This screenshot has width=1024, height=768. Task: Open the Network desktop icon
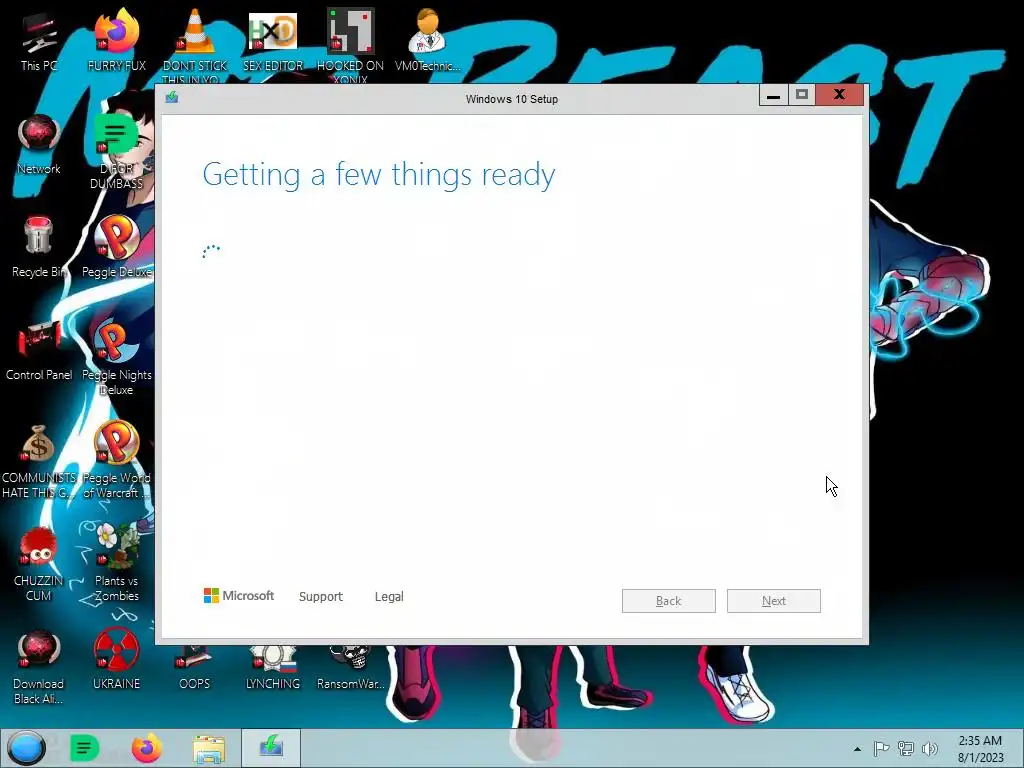pyautogui.click(x=39, y=145)
